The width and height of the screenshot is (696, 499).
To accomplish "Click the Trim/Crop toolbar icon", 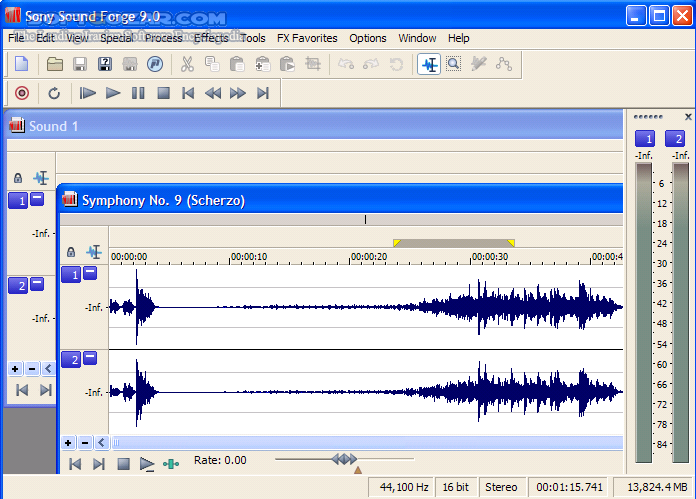I will [313, 64].
